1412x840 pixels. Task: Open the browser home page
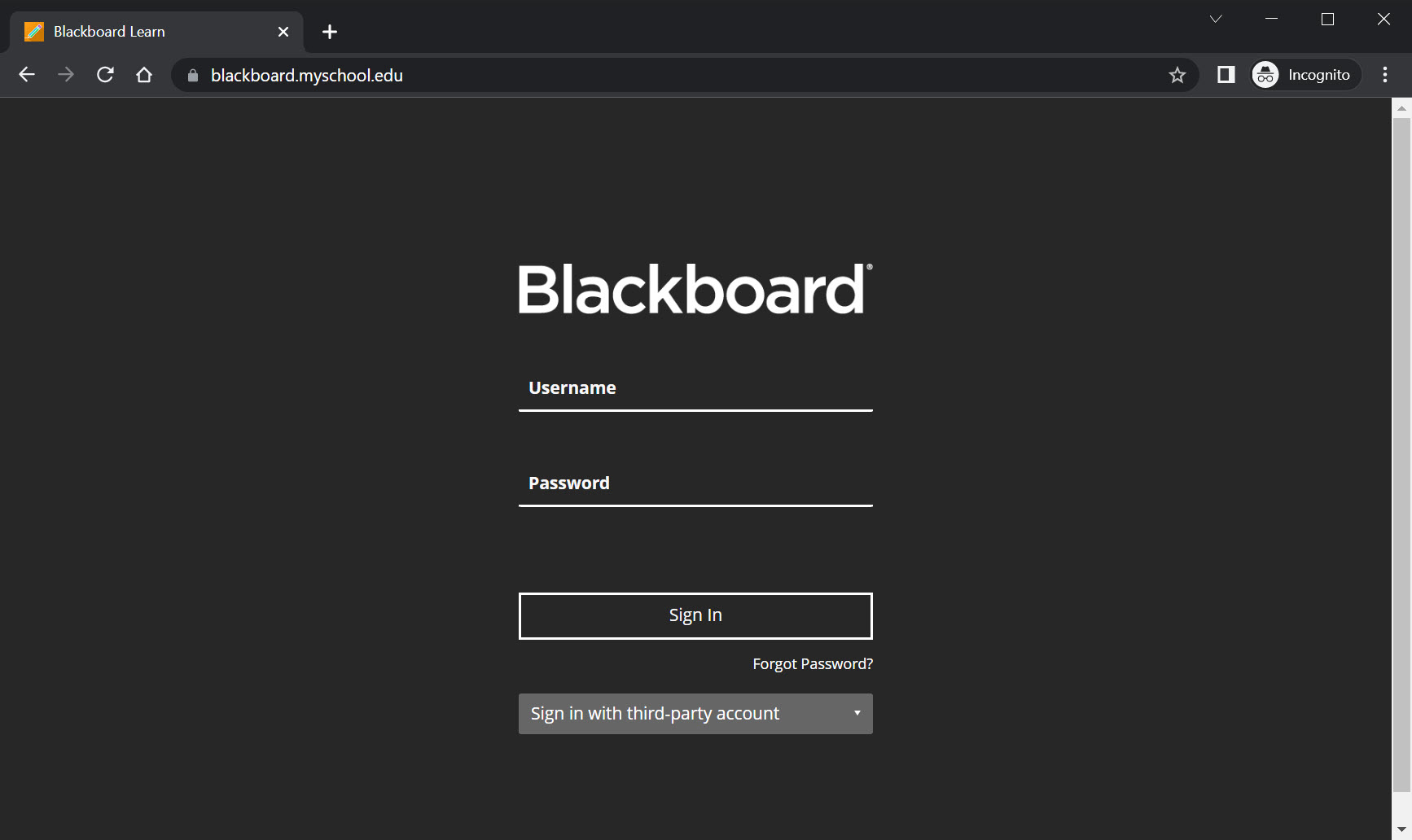[x=143, y=74]
